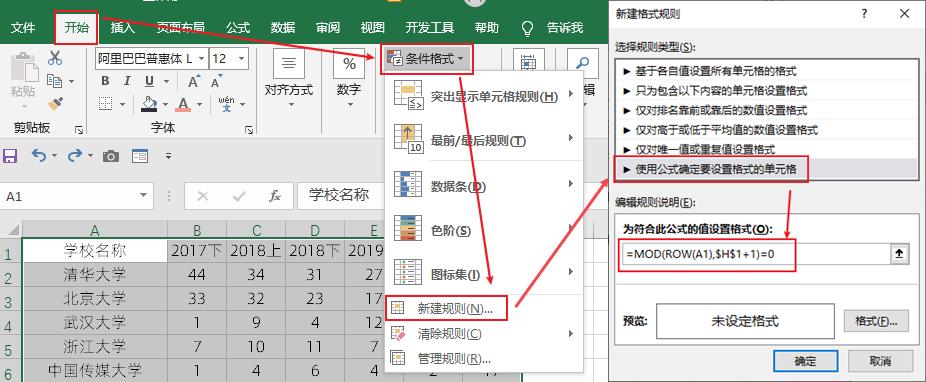
Task: Open the Font group dialog launcher
Action: point(249,130)
